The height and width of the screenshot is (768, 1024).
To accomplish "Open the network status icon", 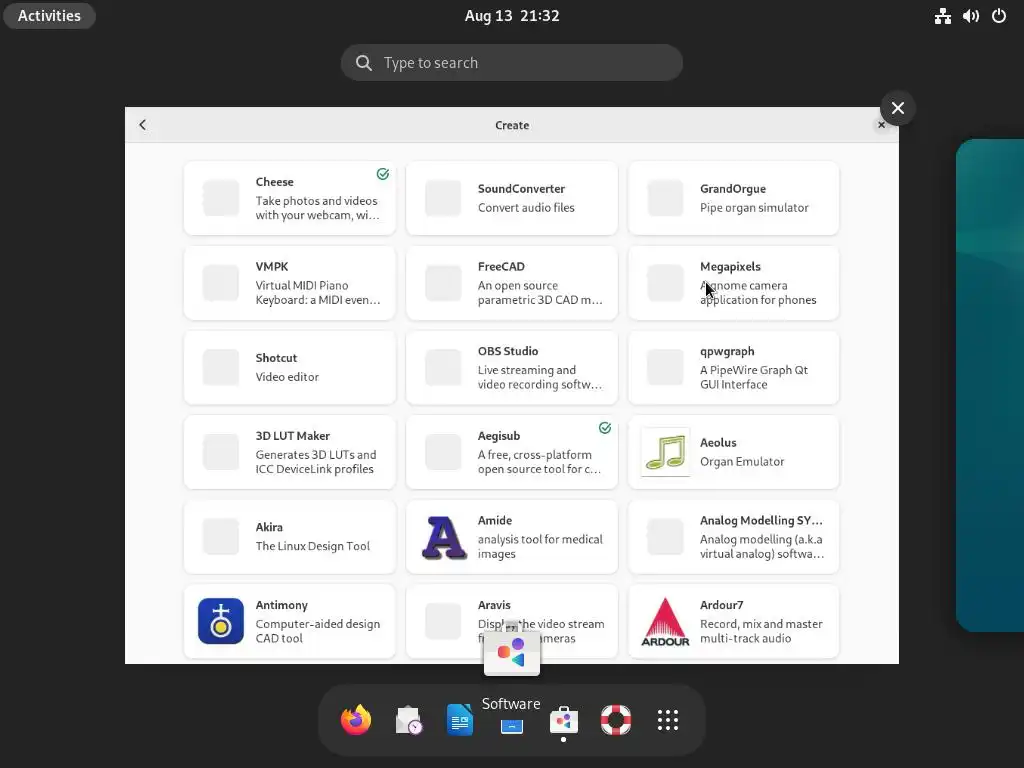I will [942, 16].
